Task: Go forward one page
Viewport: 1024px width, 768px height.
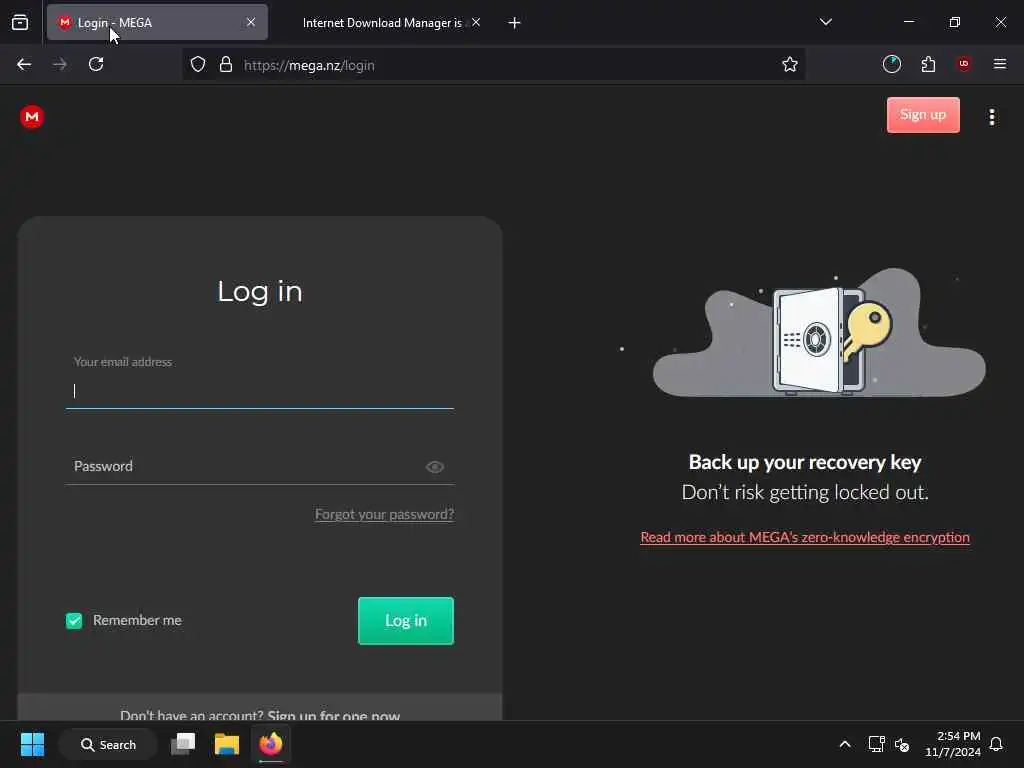Action: pos(60,64)
